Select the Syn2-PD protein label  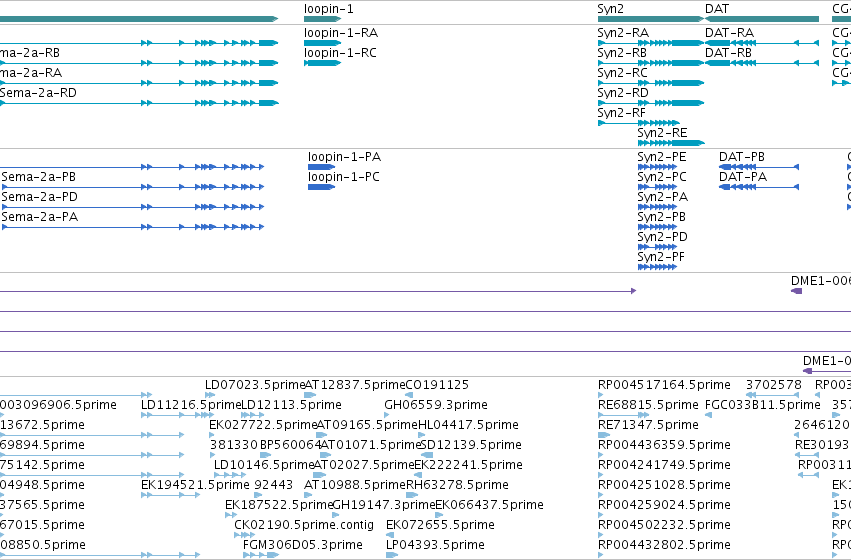point(663,237)
